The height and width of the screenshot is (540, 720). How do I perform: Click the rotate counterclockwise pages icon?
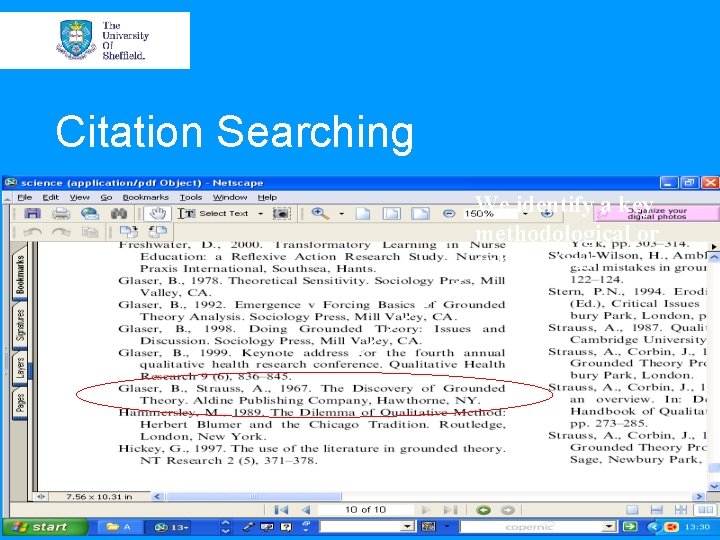pyautogui.click(x=158, y=232)
